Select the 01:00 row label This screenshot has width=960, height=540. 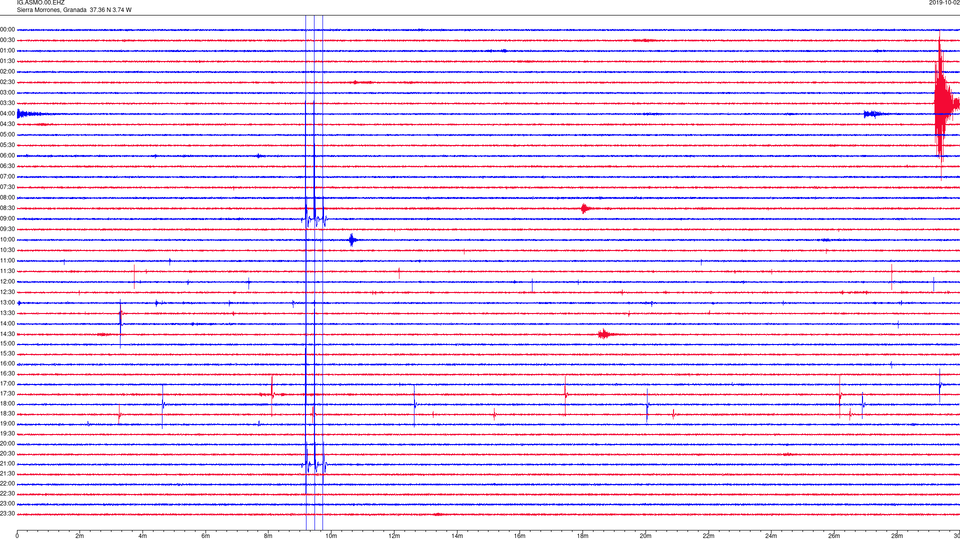point(7,51)
